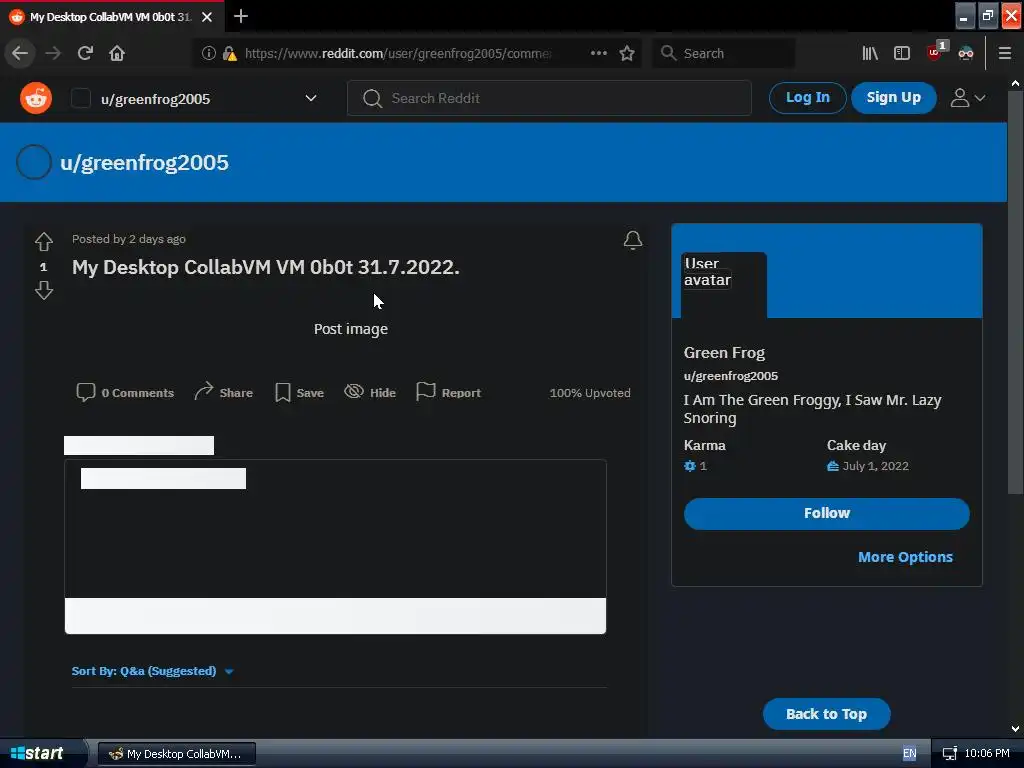Click the network monitor tray icon
Viewport: 1024px width, 768px height.
(x=950, y=754)
